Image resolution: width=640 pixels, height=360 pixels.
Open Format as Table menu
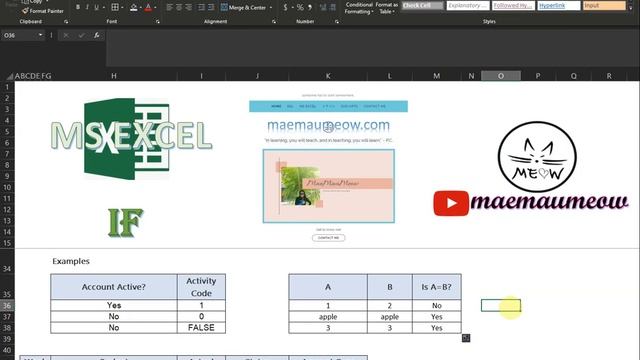coord(386,8)
